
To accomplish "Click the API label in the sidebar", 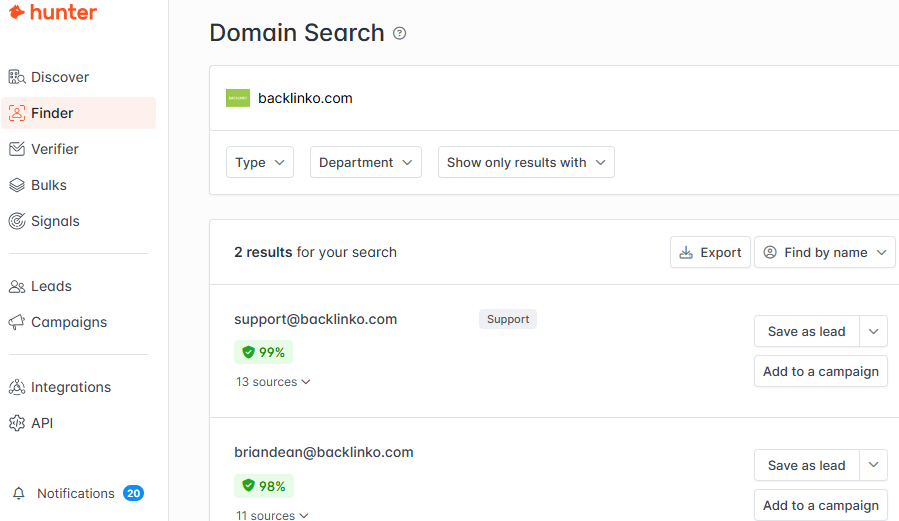I will click(42, 423).
